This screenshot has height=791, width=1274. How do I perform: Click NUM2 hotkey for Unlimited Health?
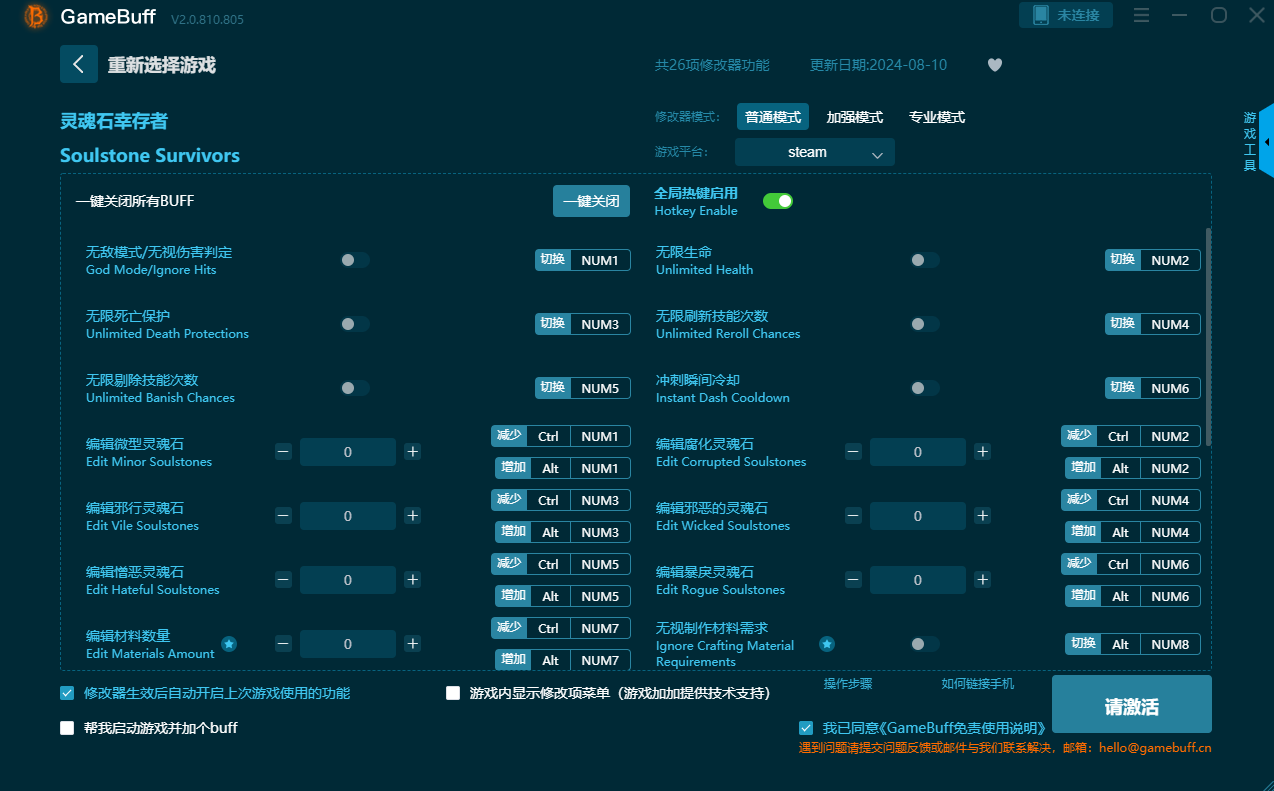point(1170,260)
